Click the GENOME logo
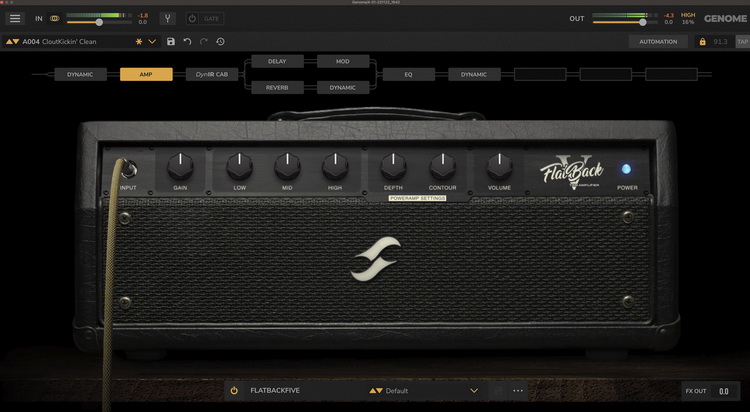 click(725, 19)
